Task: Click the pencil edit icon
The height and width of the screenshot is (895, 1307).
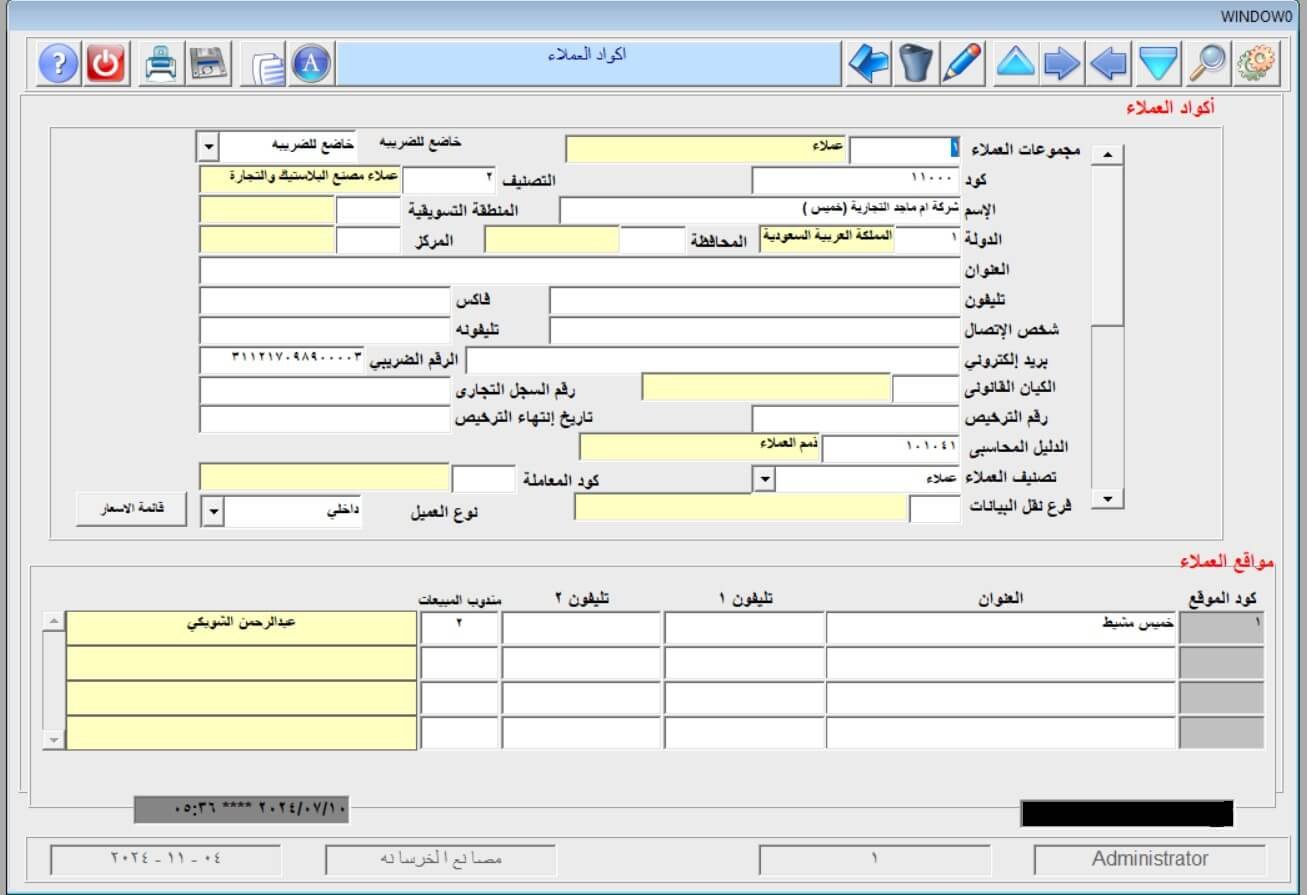Action: [962, 64]
